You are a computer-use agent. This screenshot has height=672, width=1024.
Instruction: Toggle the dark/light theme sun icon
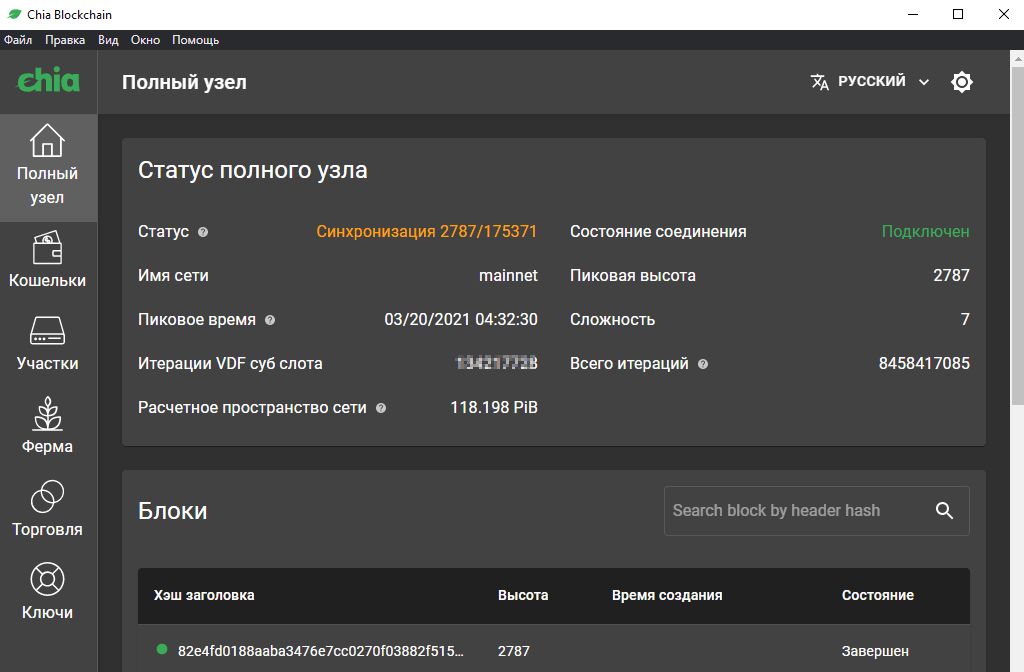(x=961, y=82)
